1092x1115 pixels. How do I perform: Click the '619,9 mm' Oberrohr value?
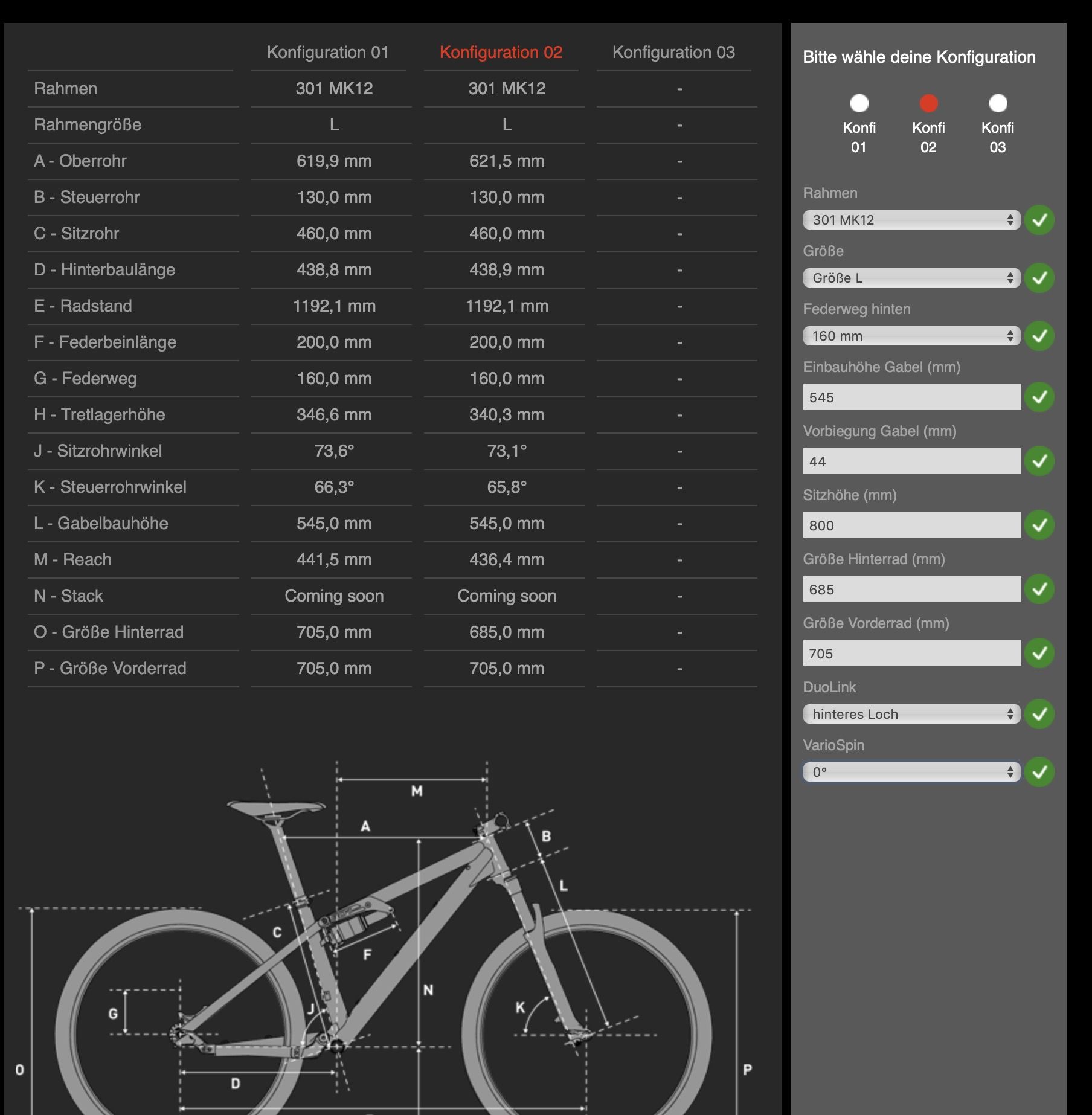334,161
